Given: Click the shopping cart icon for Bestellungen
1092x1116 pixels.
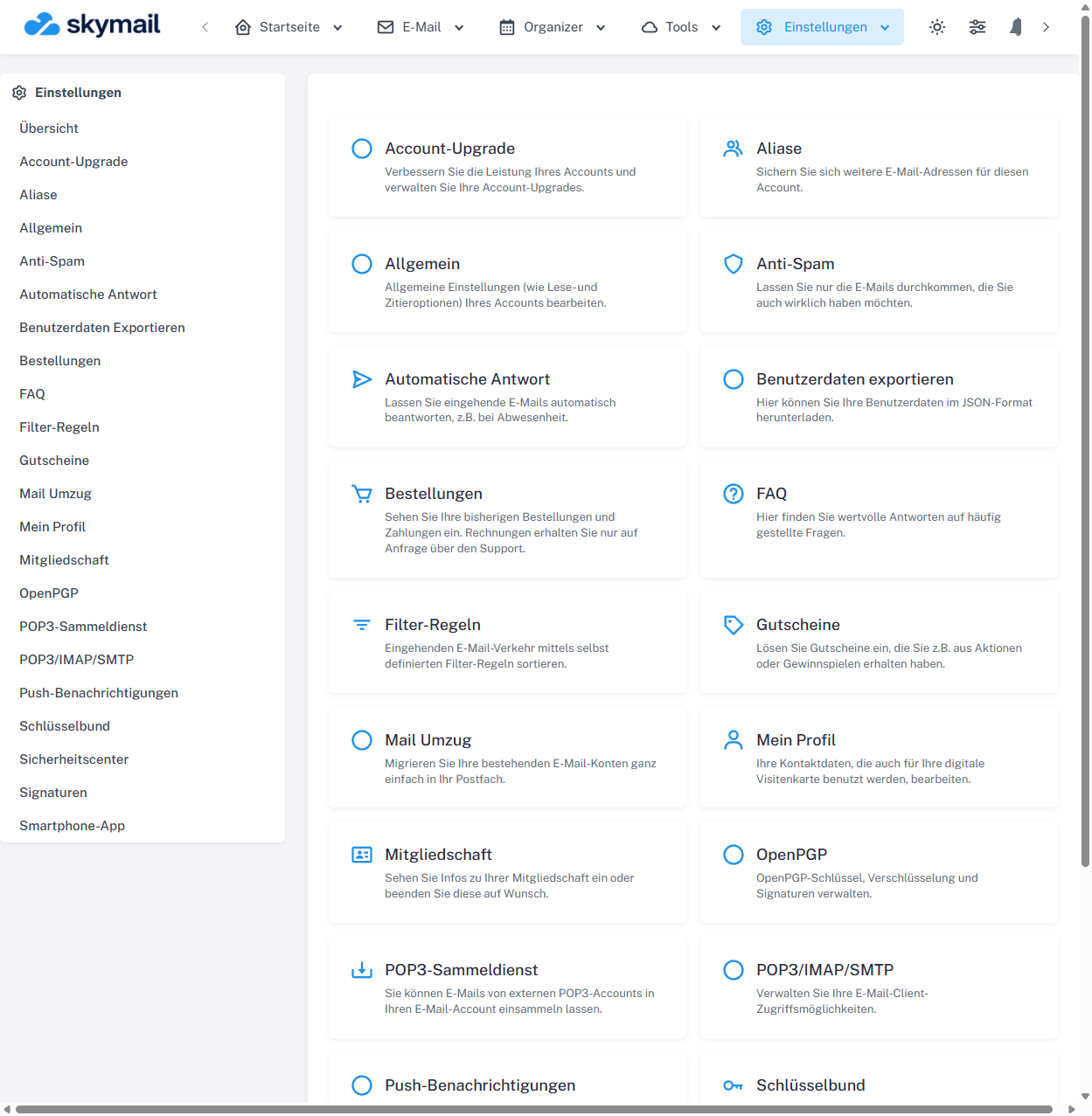Looking at the screenshot, I should [362, 494].
